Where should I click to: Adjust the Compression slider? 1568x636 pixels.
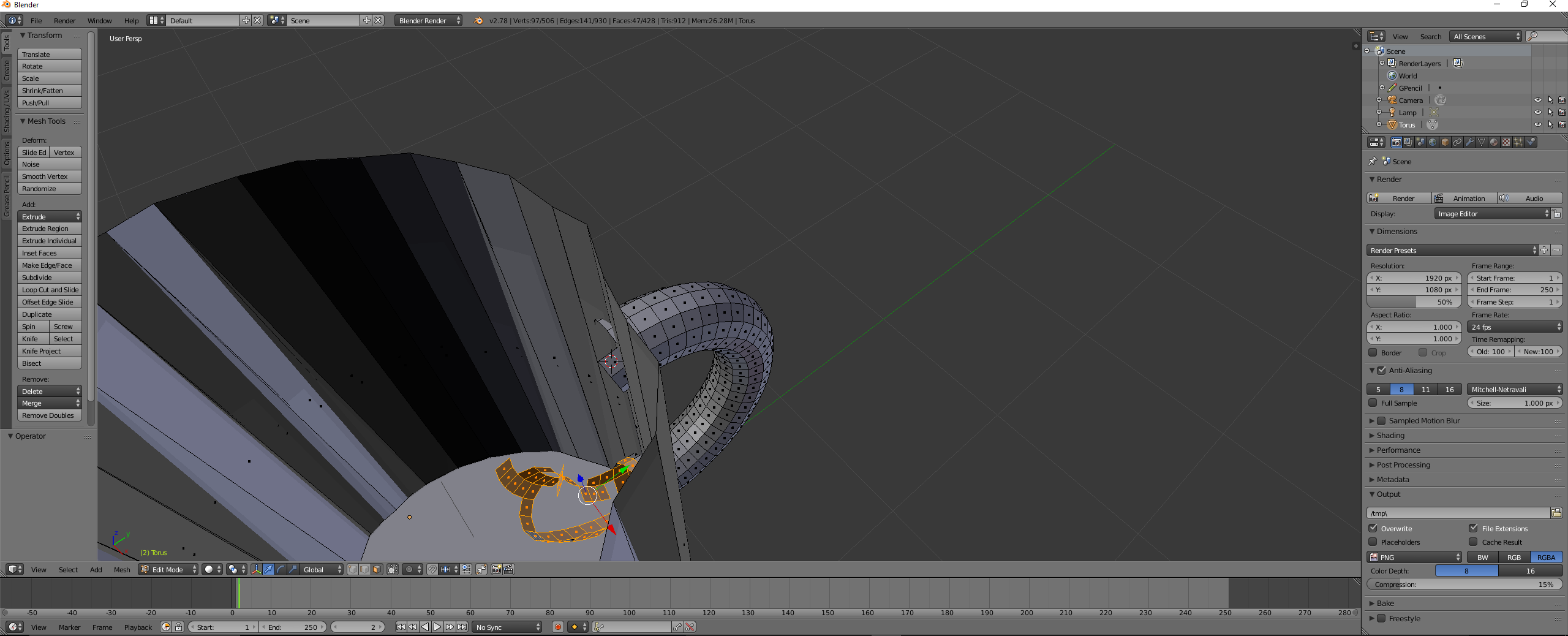point(1464,585)
